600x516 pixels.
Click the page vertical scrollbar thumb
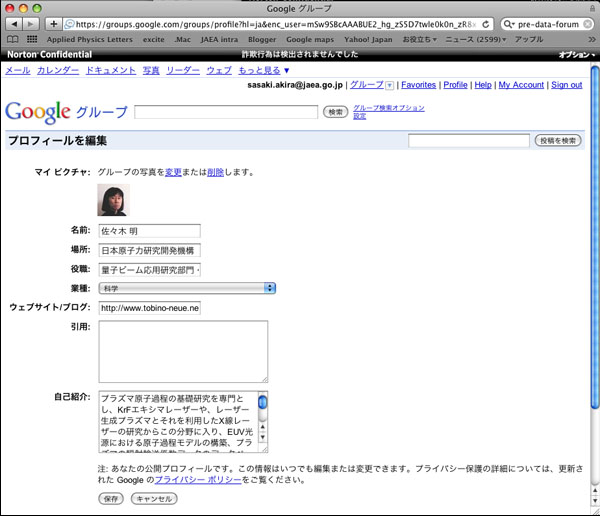pyautogui.click(x=595, y=237)
